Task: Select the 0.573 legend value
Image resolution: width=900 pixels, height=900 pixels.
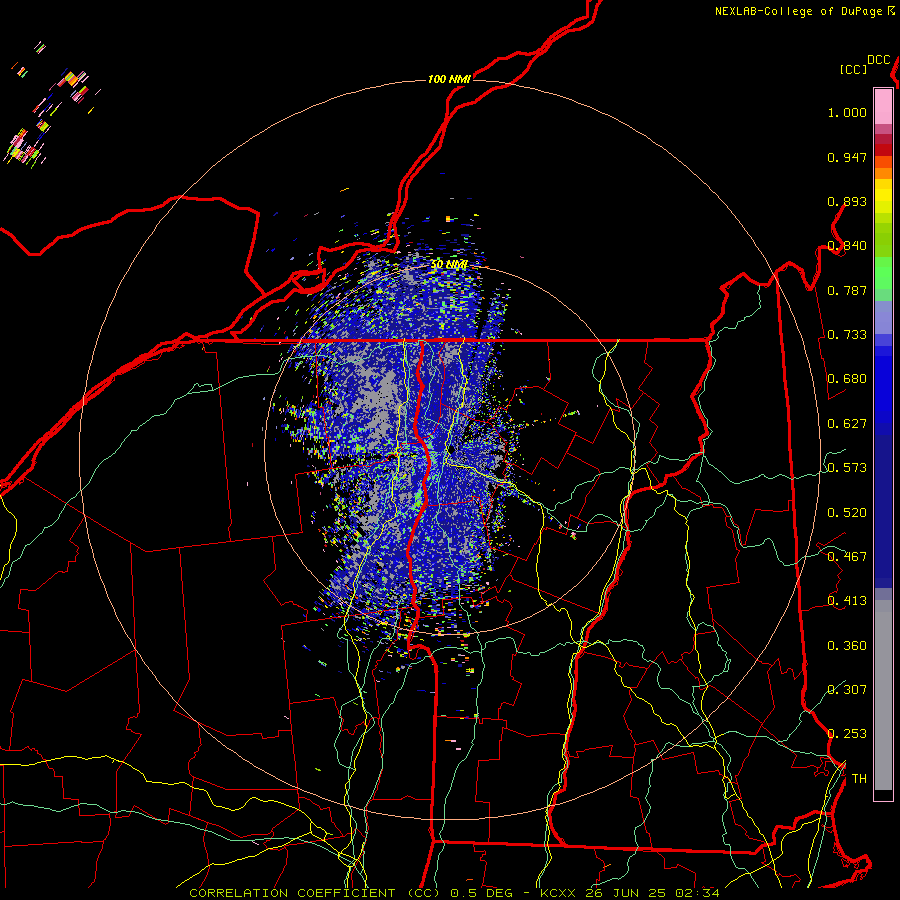Action: 847,468
